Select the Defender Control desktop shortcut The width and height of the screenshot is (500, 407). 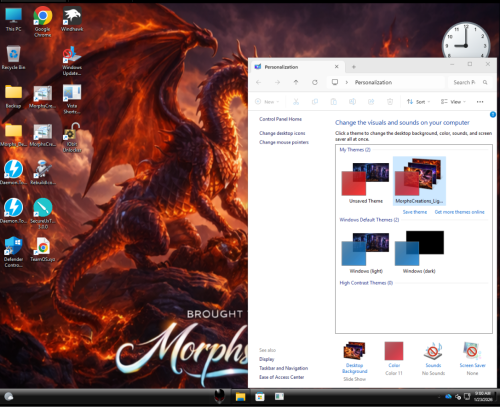13,252
